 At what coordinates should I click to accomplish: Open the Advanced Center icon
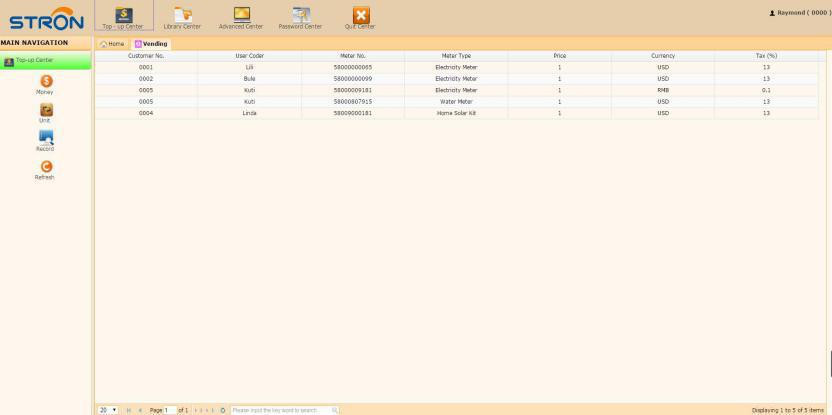pyautogui.click(x=241, y=17)
